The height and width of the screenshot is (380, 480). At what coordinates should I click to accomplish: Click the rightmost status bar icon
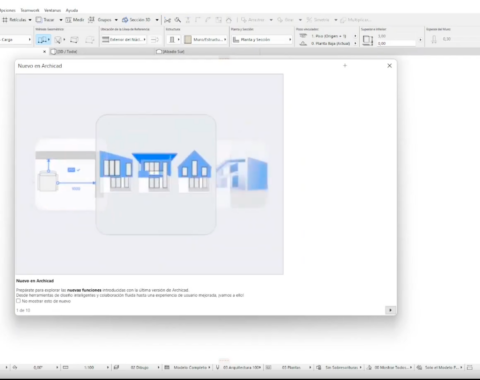click(470, 367)
